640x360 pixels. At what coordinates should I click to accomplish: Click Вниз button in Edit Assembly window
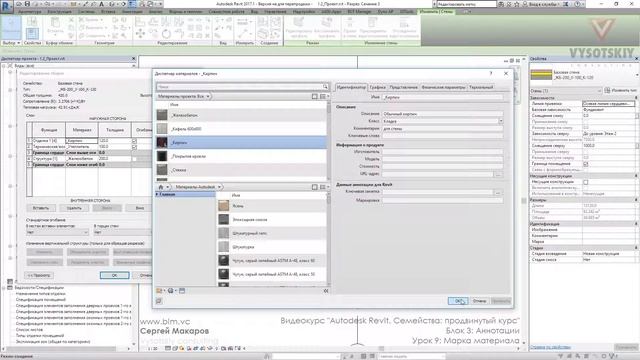coord(140,208)
